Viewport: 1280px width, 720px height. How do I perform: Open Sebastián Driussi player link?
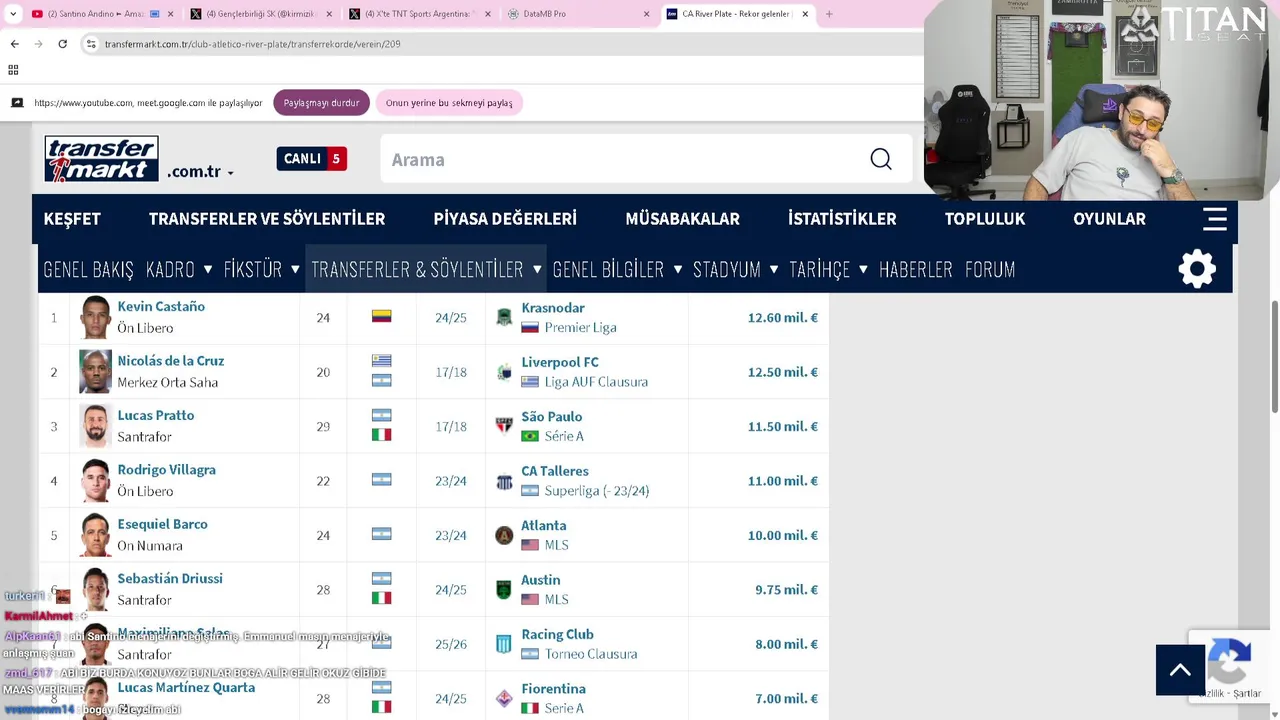click(x=170, y=579)
